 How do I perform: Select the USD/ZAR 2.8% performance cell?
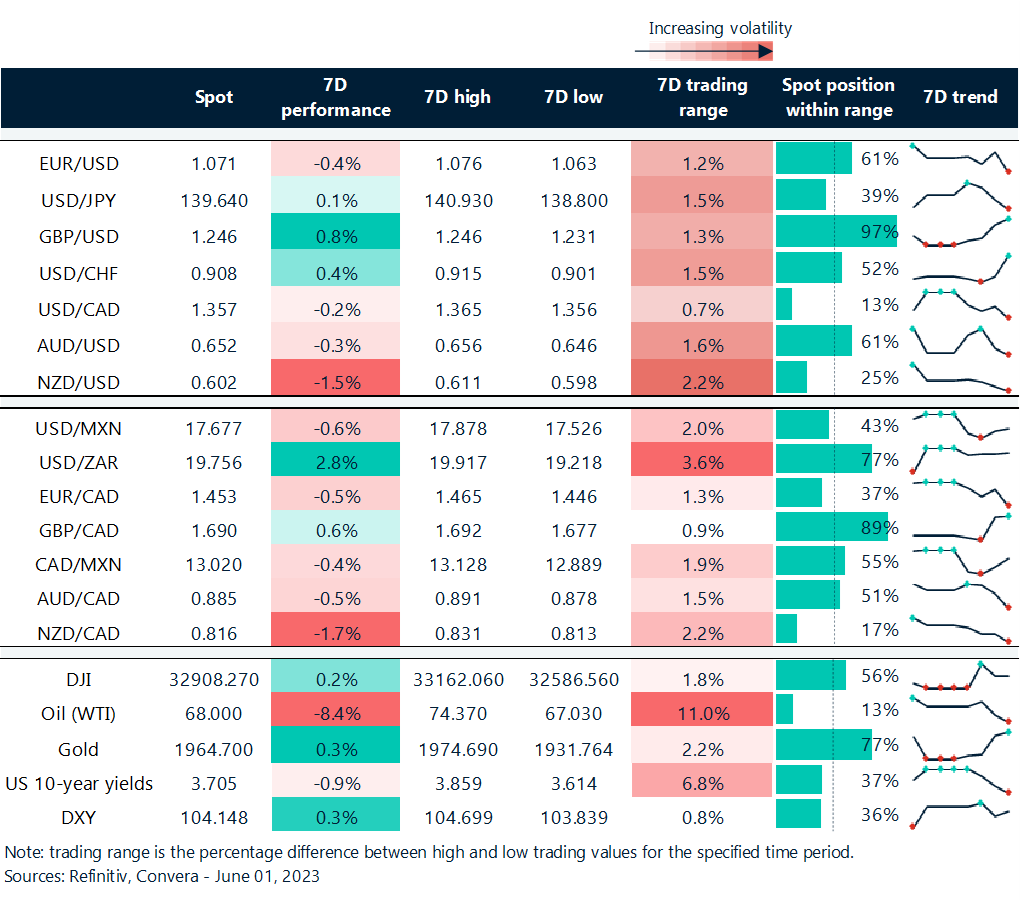click(335, 461)
